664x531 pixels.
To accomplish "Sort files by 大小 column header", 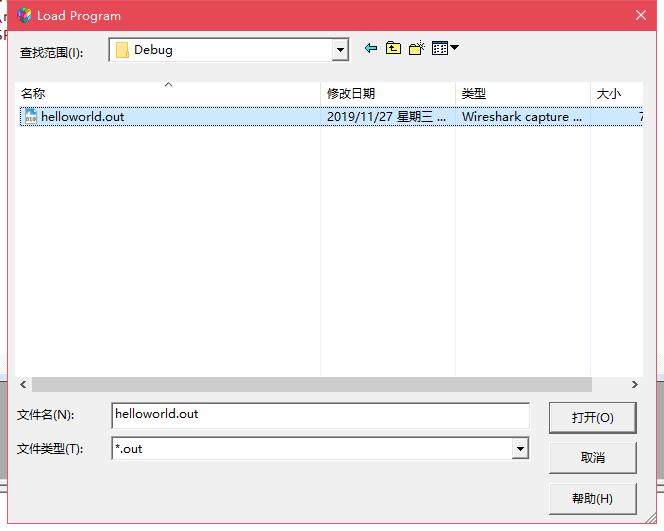I will coord(615,93).
